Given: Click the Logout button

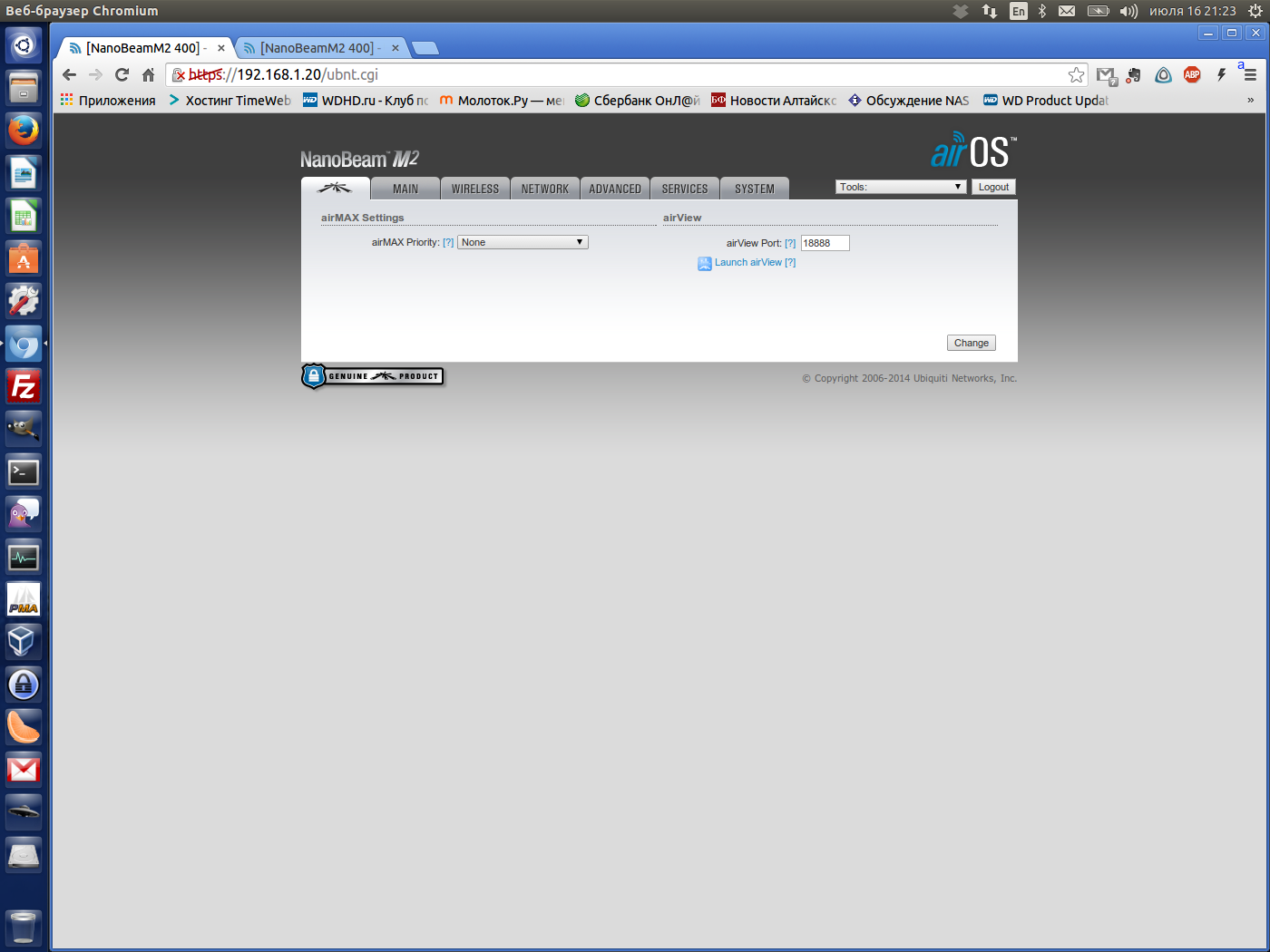Looking at the screenshot, I should click(x=993, y=187).
